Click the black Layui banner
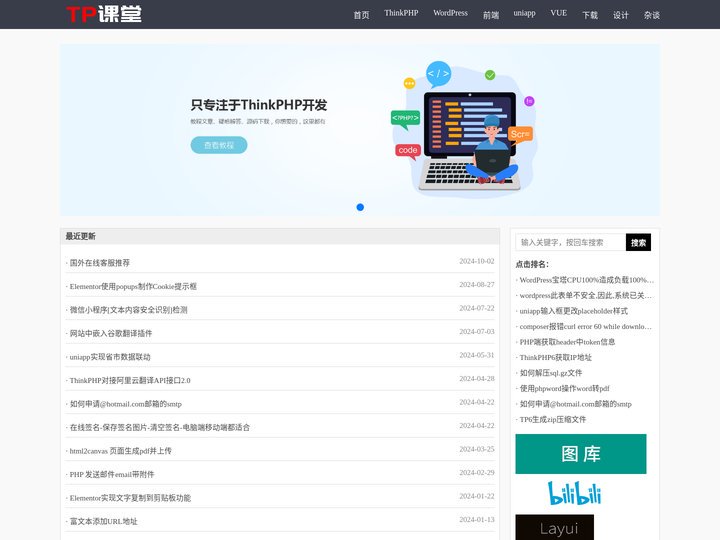This screenshot has width=720, height=540. (555, 527)
